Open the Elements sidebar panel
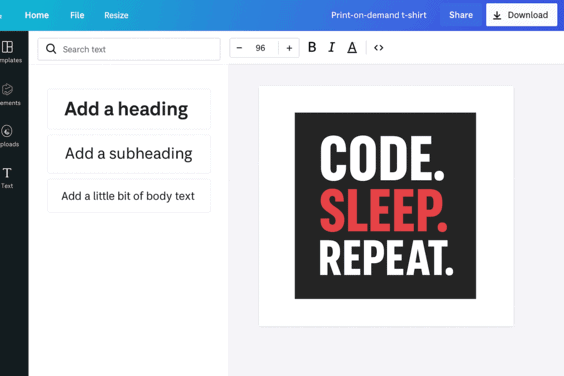Viewport: 564px width, 376px height. coord(8,94)
